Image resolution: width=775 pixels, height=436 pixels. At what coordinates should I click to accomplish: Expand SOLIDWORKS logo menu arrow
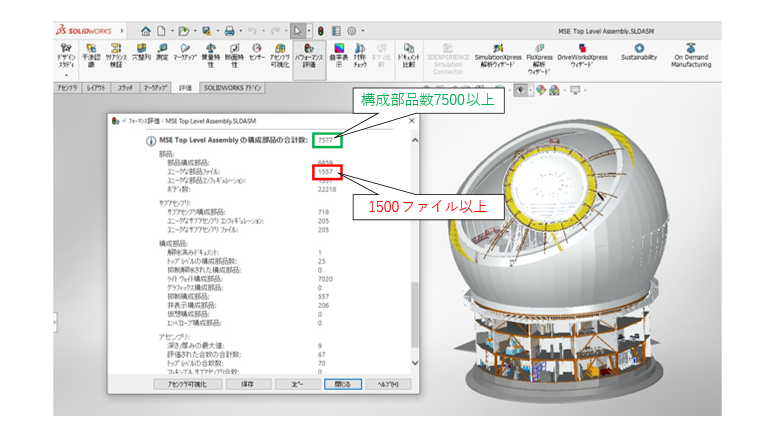tap(122, 31)
